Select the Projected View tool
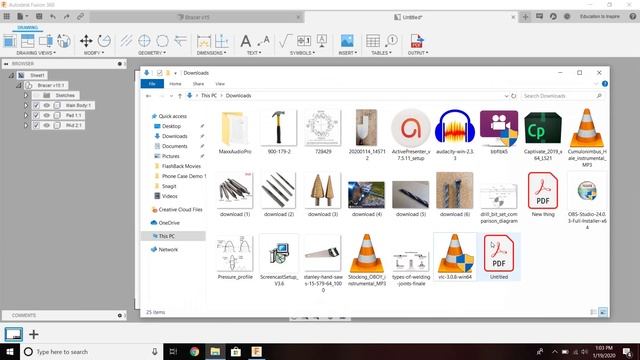This screenshot has width=640, height=360. point(28,41)
